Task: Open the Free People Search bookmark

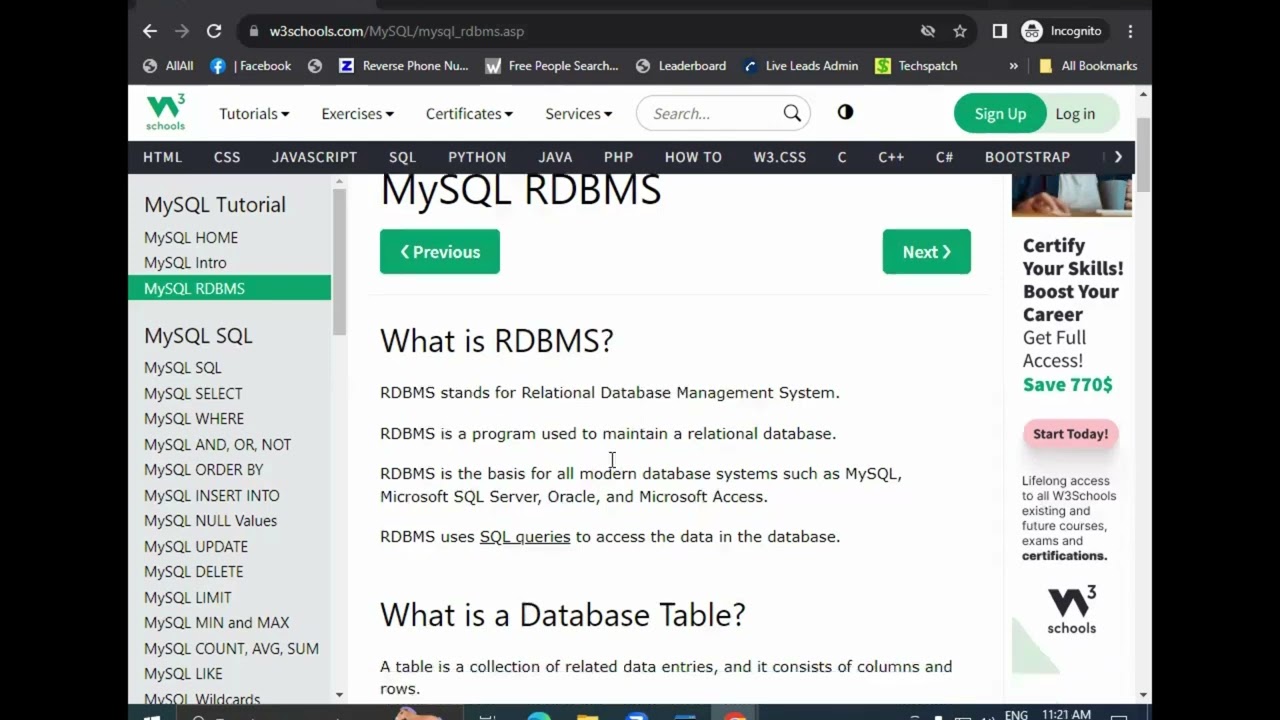Action: click(x=552, y=66)
